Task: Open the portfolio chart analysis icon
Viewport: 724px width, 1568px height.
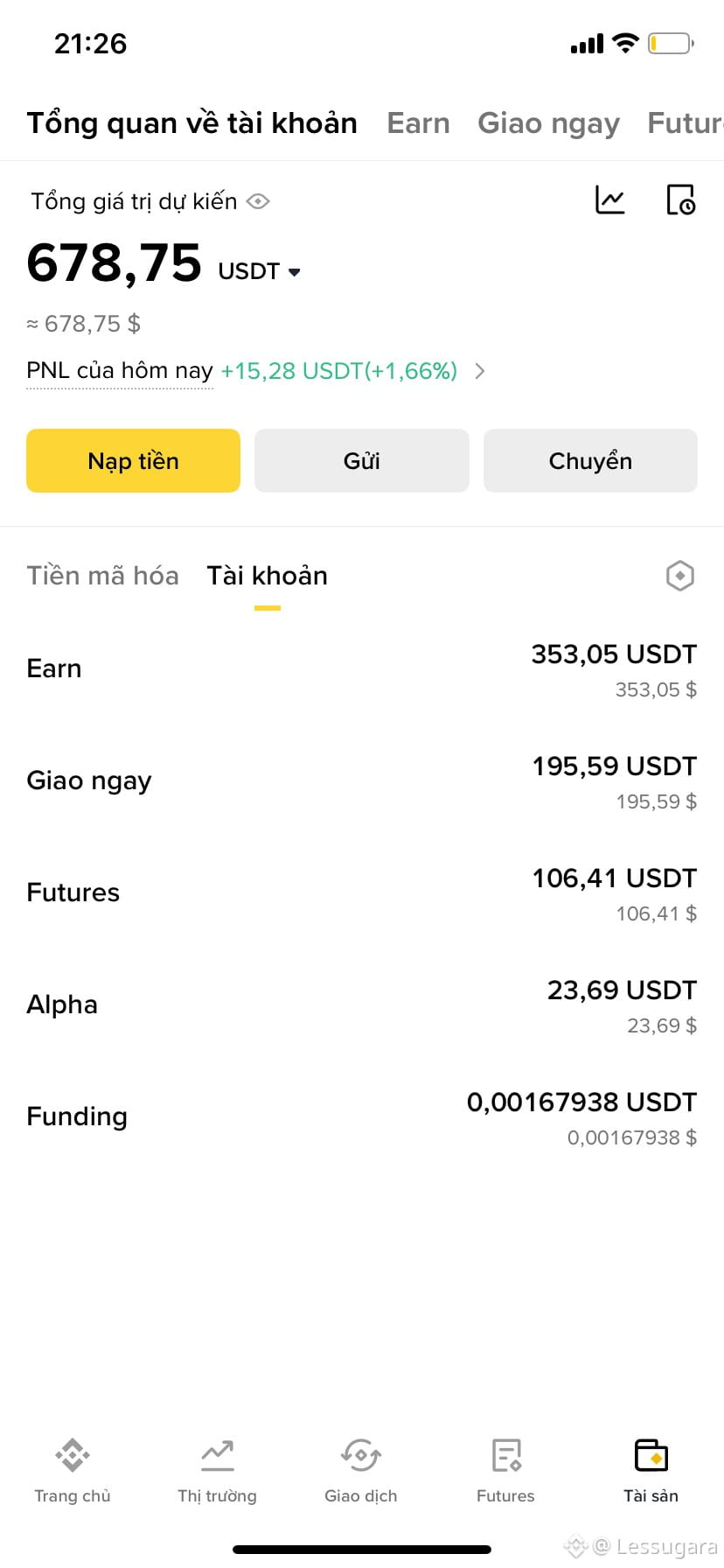Action: point(610,200)
